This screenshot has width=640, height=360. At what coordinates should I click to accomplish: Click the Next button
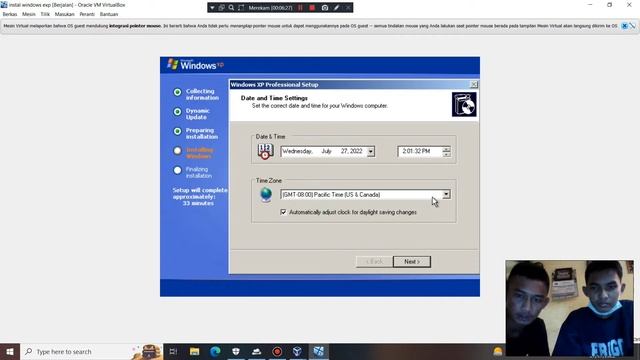point(411,262)
